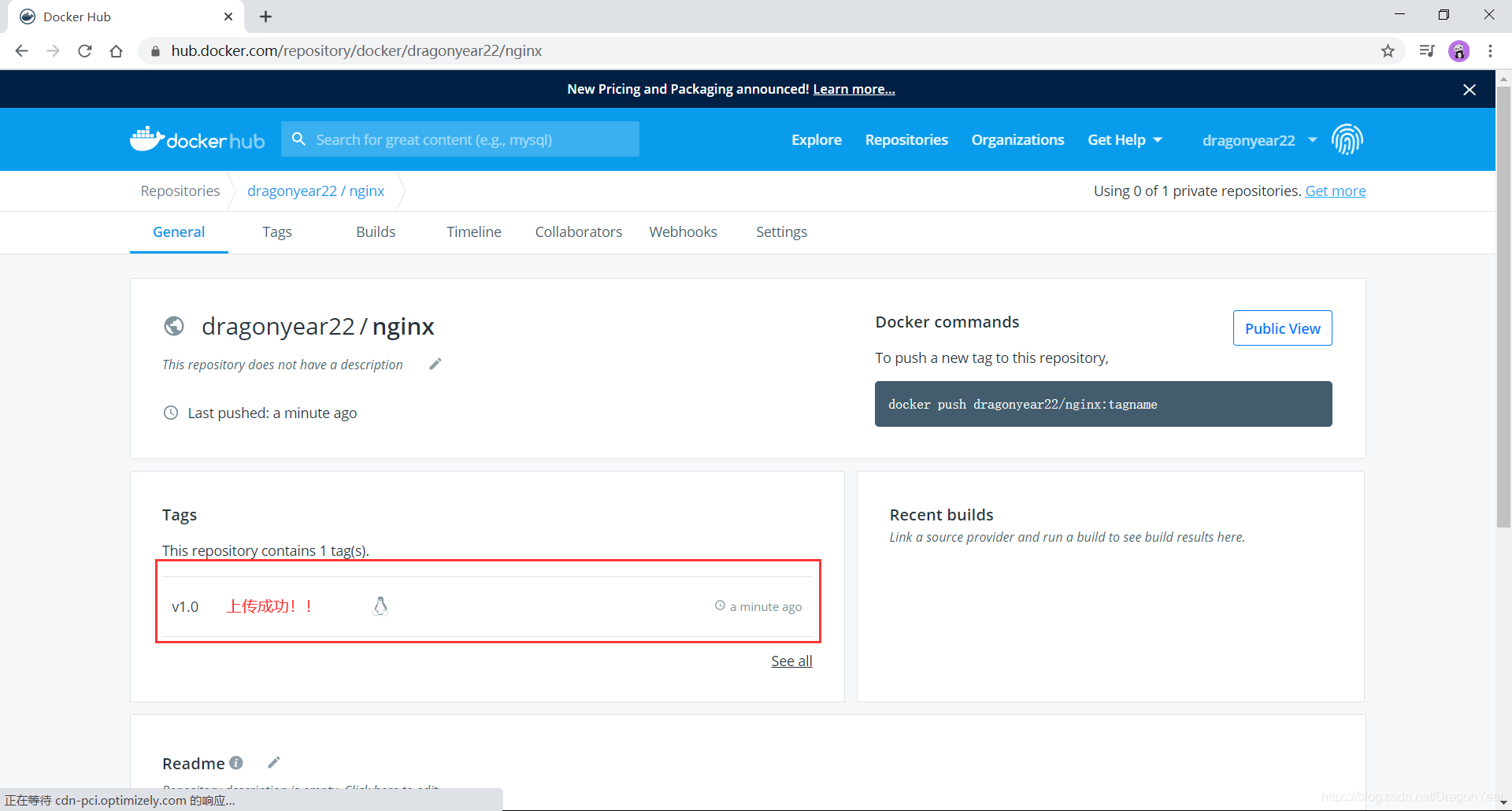Click the v1.0 tag name
The height and width of the screenshot is (811, 1512).
[x=185, y=607]
